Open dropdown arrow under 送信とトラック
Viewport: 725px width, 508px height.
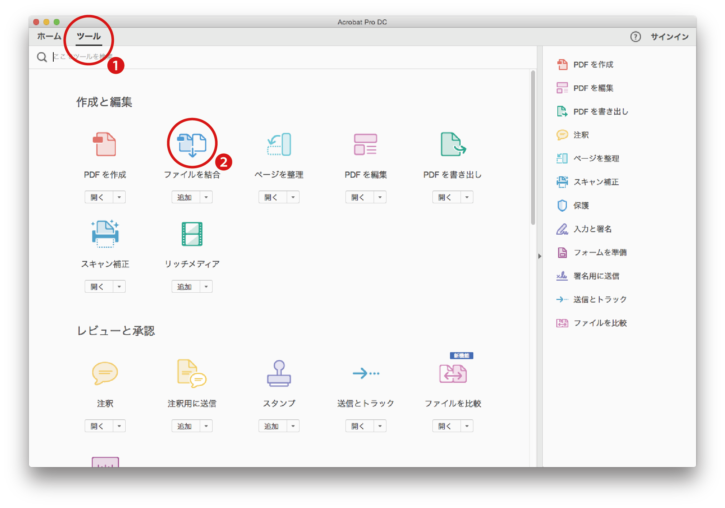[381, 426]
